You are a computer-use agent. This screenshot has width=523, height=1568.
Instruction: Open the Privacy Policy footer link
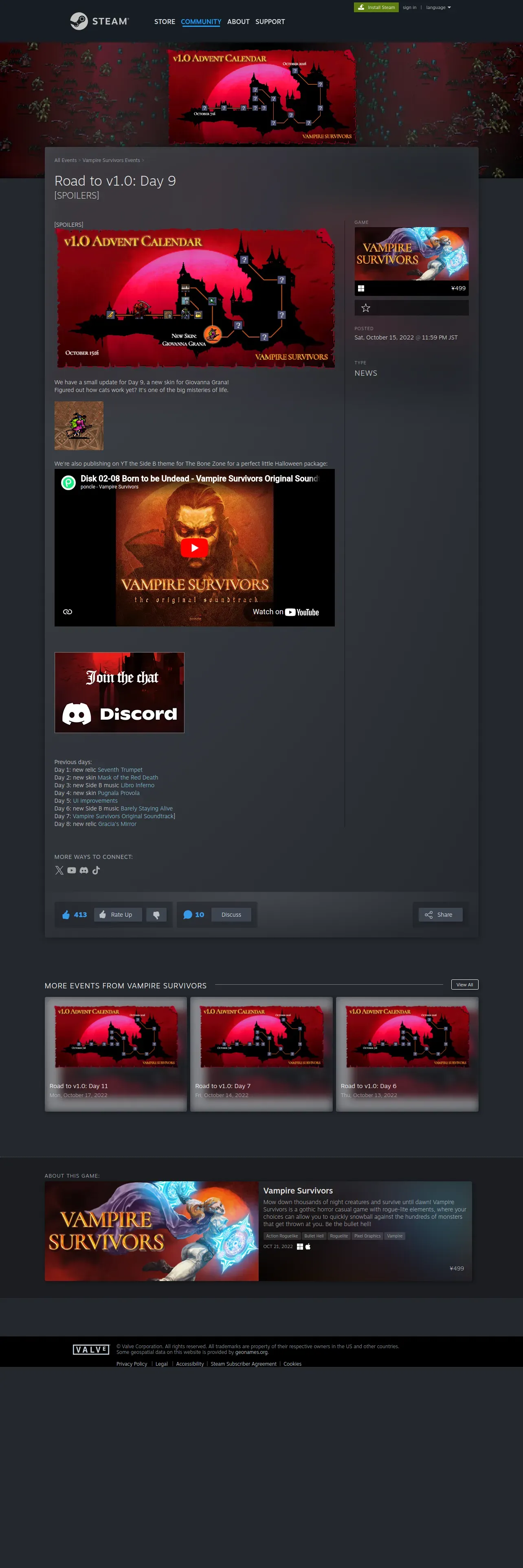(x=132, y=1364)
